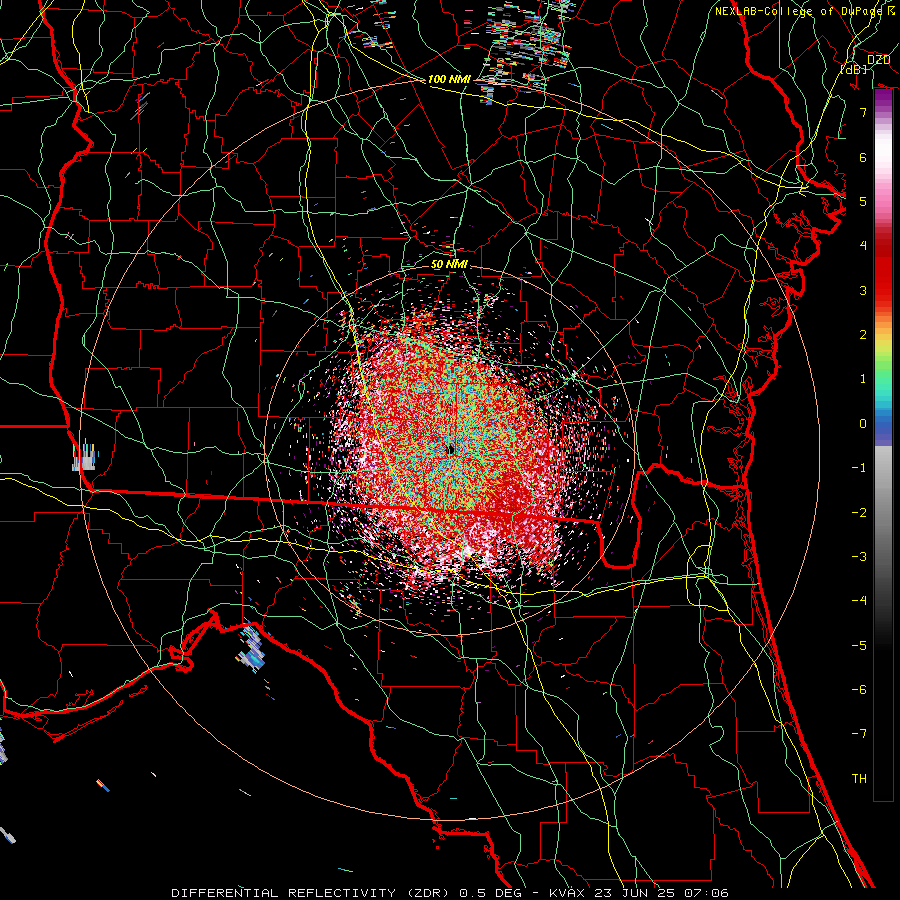
Task: Click the positive "1" scale label
Action: click(863, 379)
